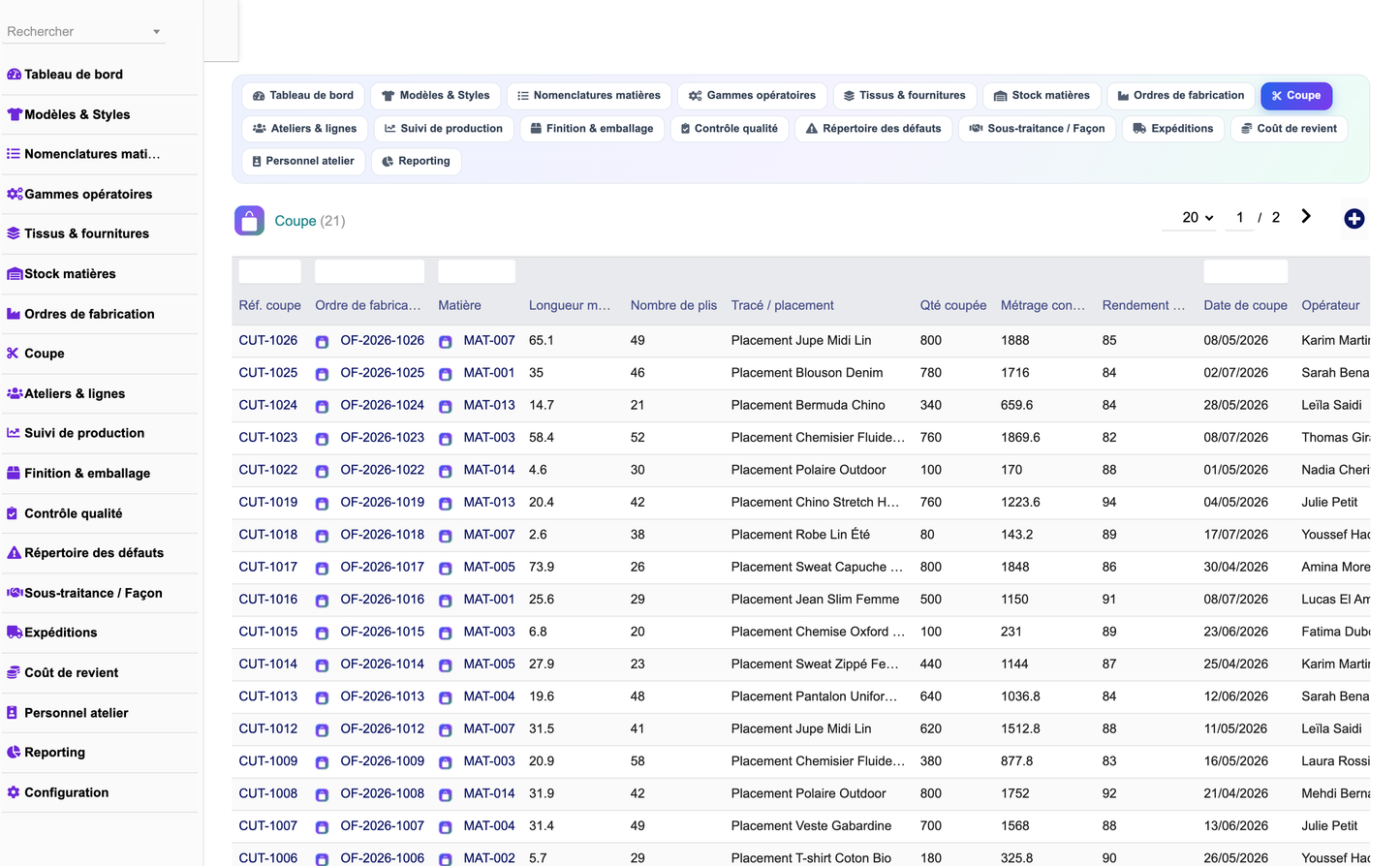The width and height of the screenshot is (1400, 866).
Task: Click the blue plus add-record icon
Action: coord(1354,219)
